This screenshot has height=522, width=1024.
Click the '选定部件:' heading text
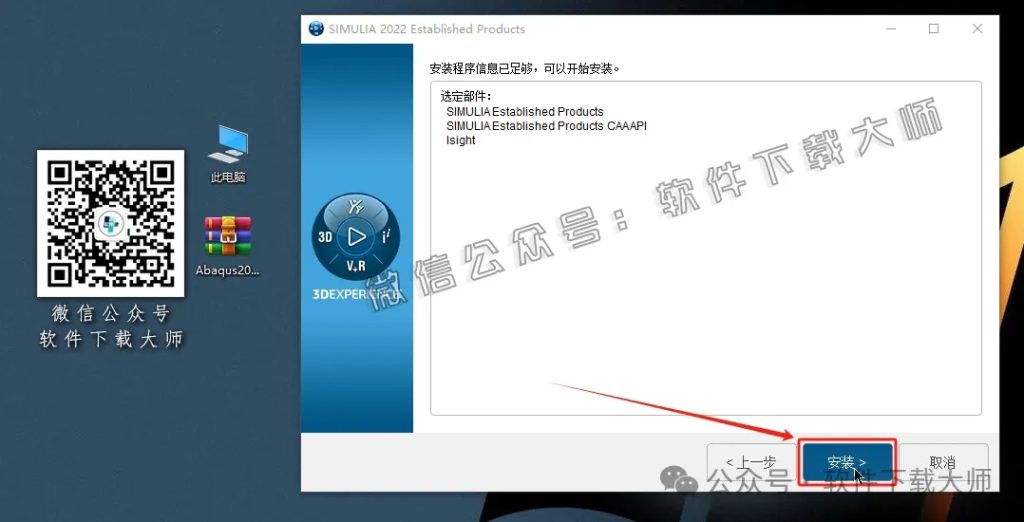click(x=466, y=97)
